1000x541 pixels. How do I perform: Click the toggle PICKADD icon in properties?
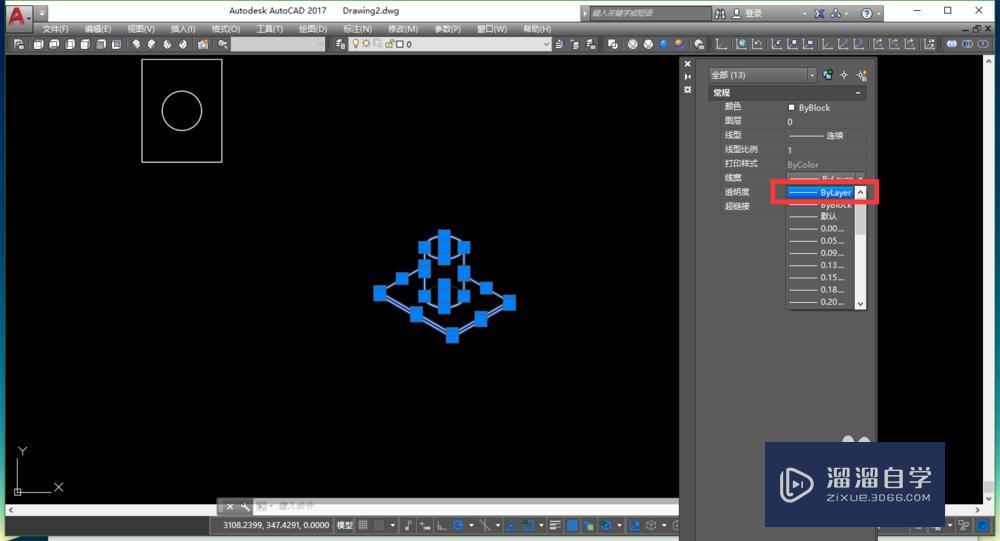click(x=828, y=75)
